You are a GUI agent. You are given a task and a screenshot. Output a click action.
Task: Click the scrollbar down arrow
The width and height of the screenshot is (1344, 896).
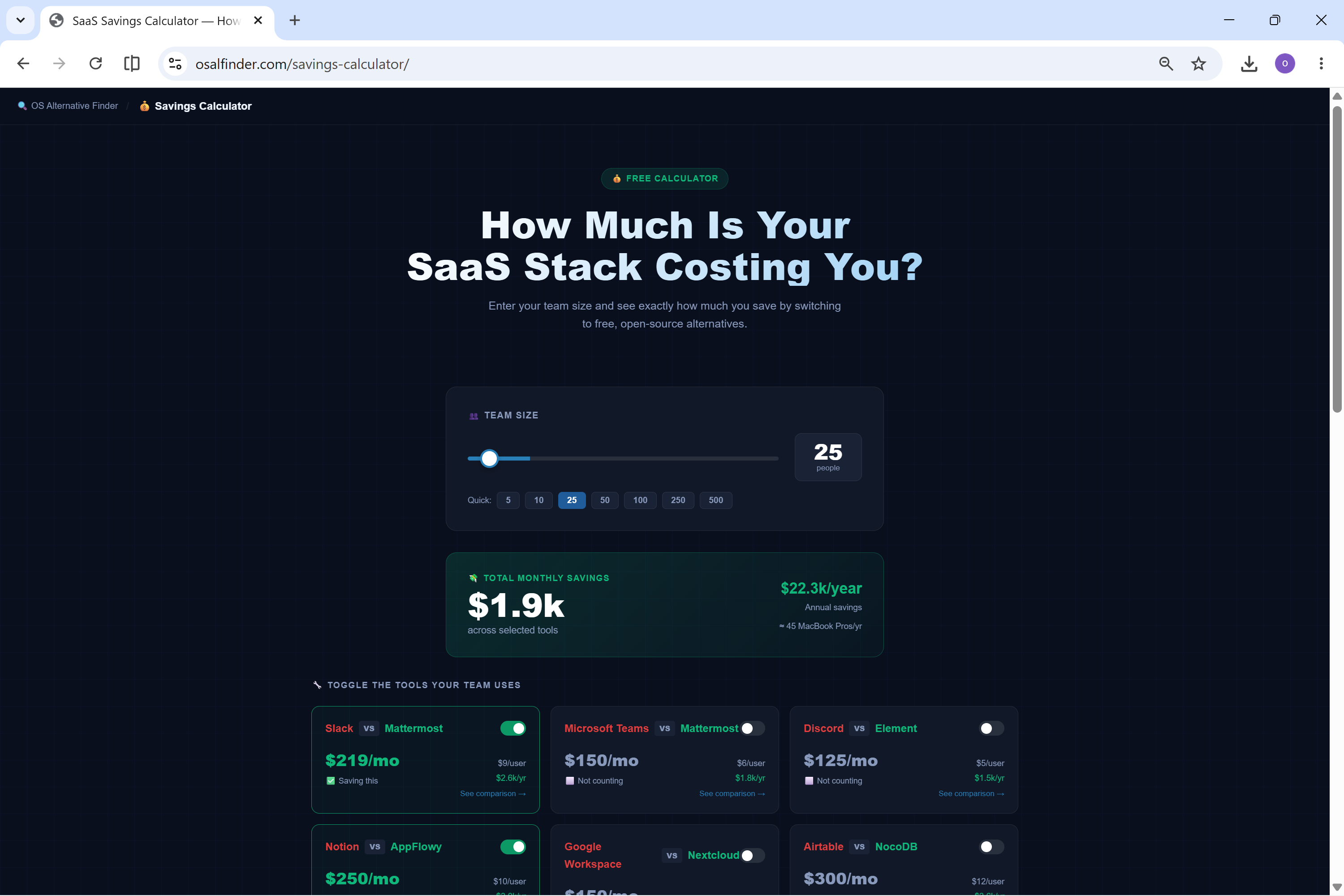(1337, 887)
